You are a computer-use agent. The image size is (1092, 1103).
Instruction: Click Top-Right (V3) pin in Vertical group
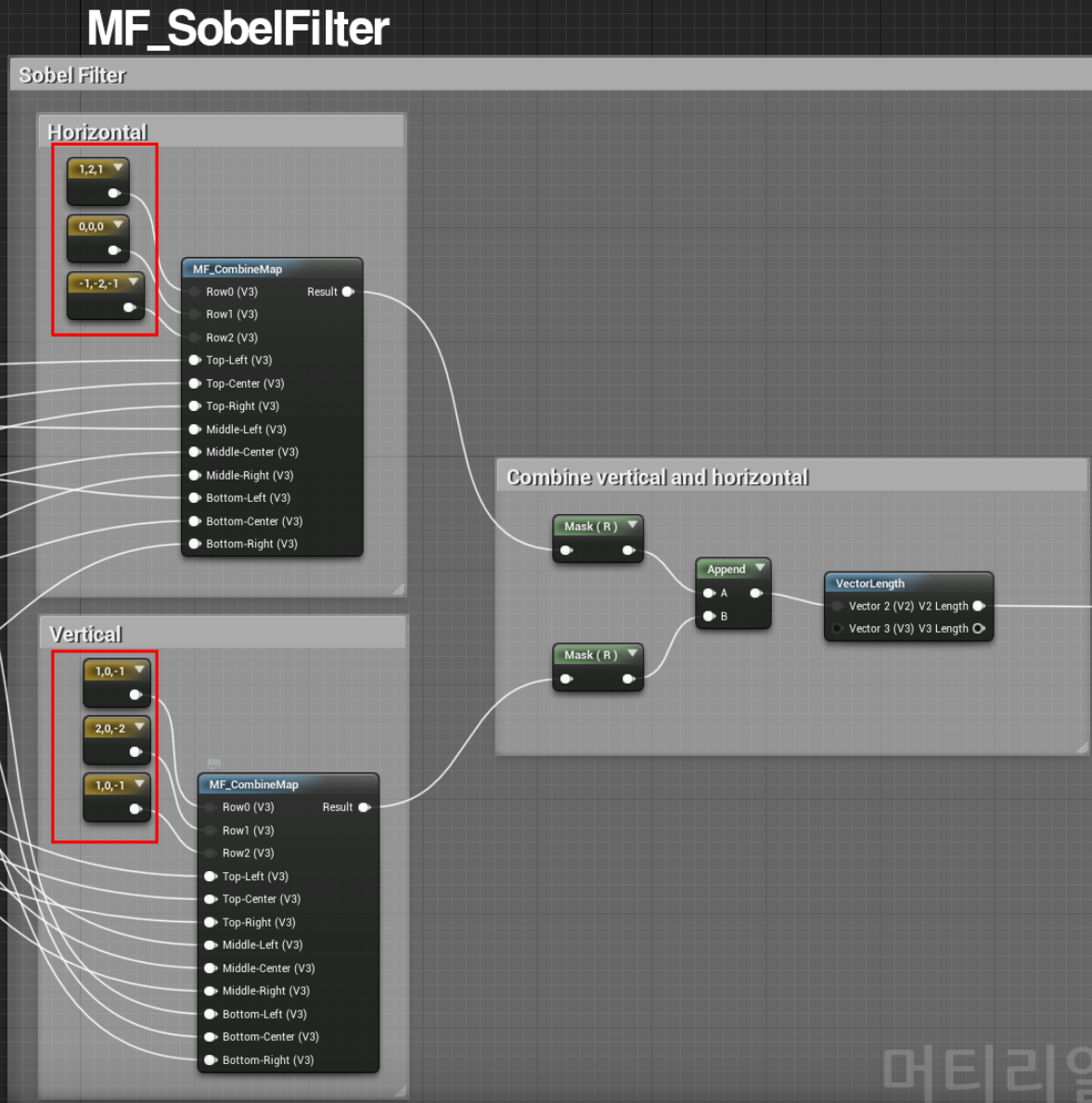211,921
